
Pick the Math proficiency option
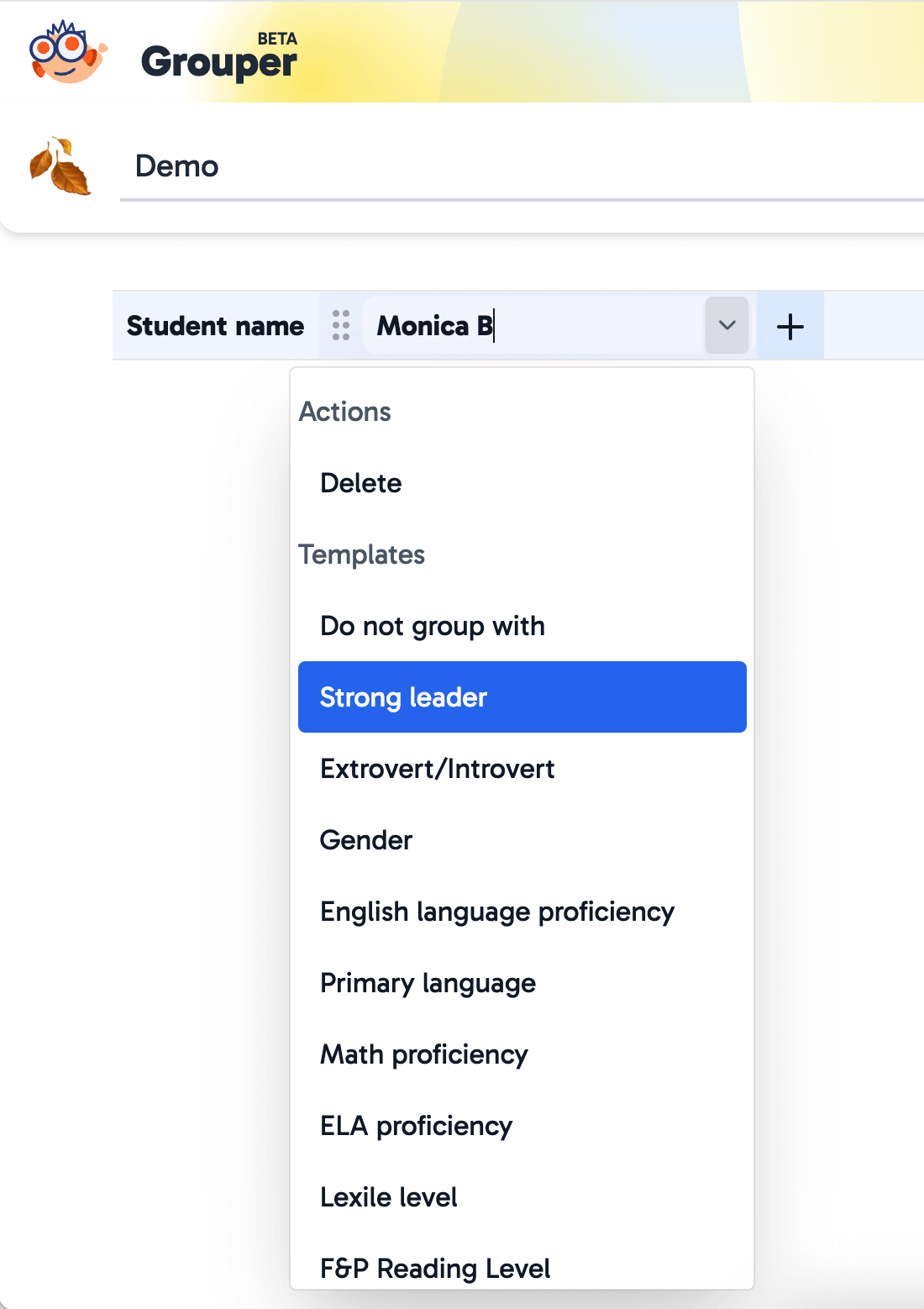pos(423,1054)
